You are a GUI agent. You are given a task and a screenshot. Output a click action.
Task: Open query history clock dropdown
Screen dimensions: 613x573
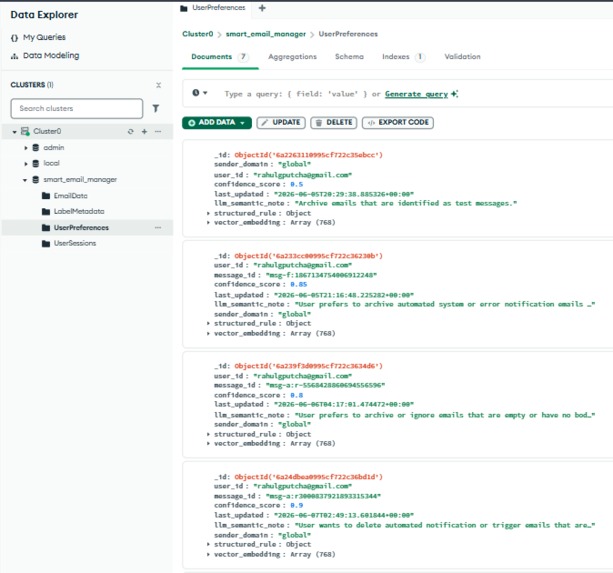199,93
